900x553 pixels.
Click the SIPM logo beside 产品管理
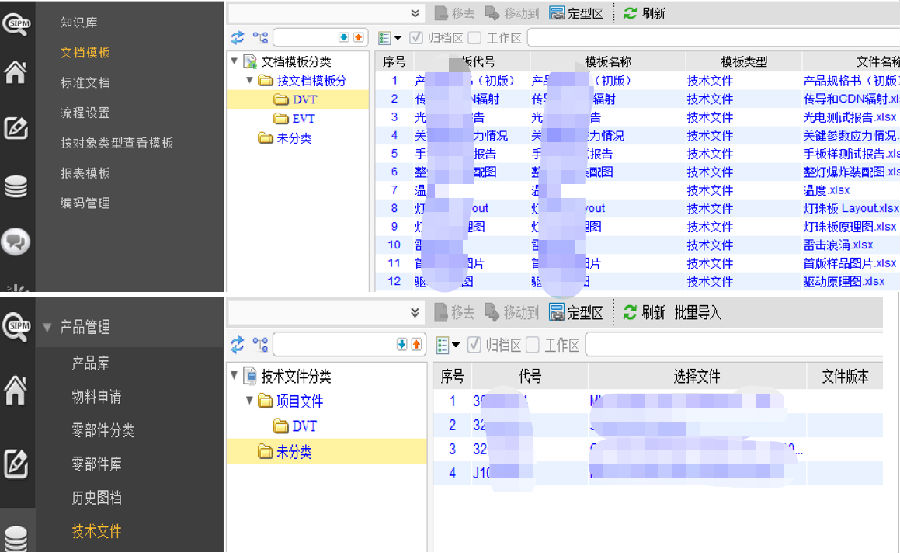16,327
